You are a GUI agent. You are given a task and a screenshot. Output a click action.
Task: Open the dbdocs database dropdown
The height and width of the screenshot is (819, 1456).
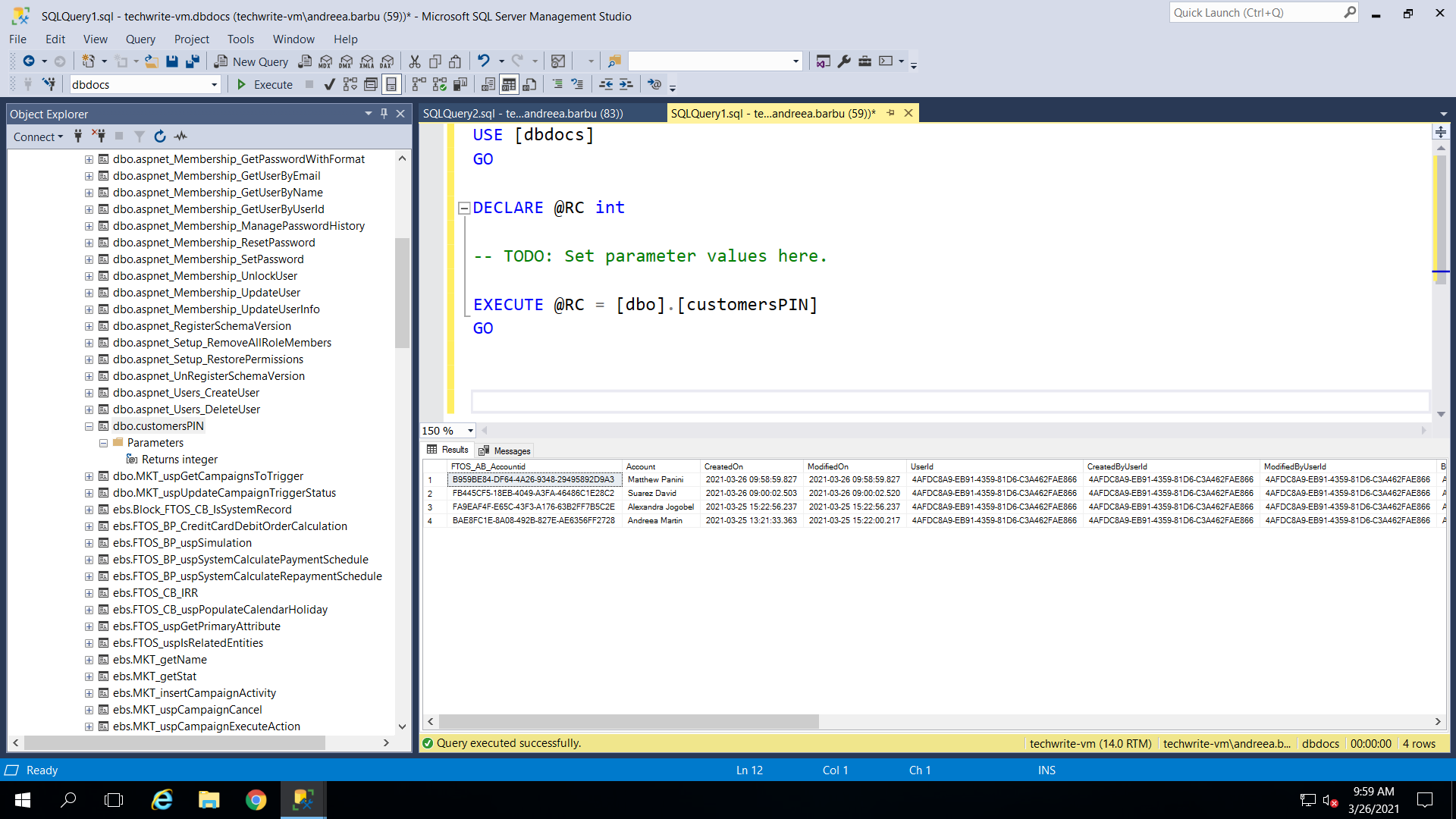pyautogui.click(x=214, y=84)
